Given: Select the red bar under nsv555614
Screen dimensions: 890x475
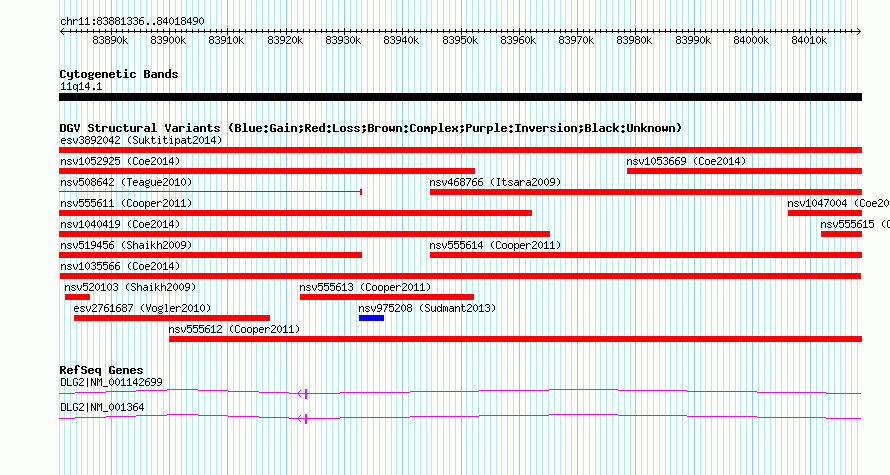Looking at the screenshot, I should click(x=646, y=255).
